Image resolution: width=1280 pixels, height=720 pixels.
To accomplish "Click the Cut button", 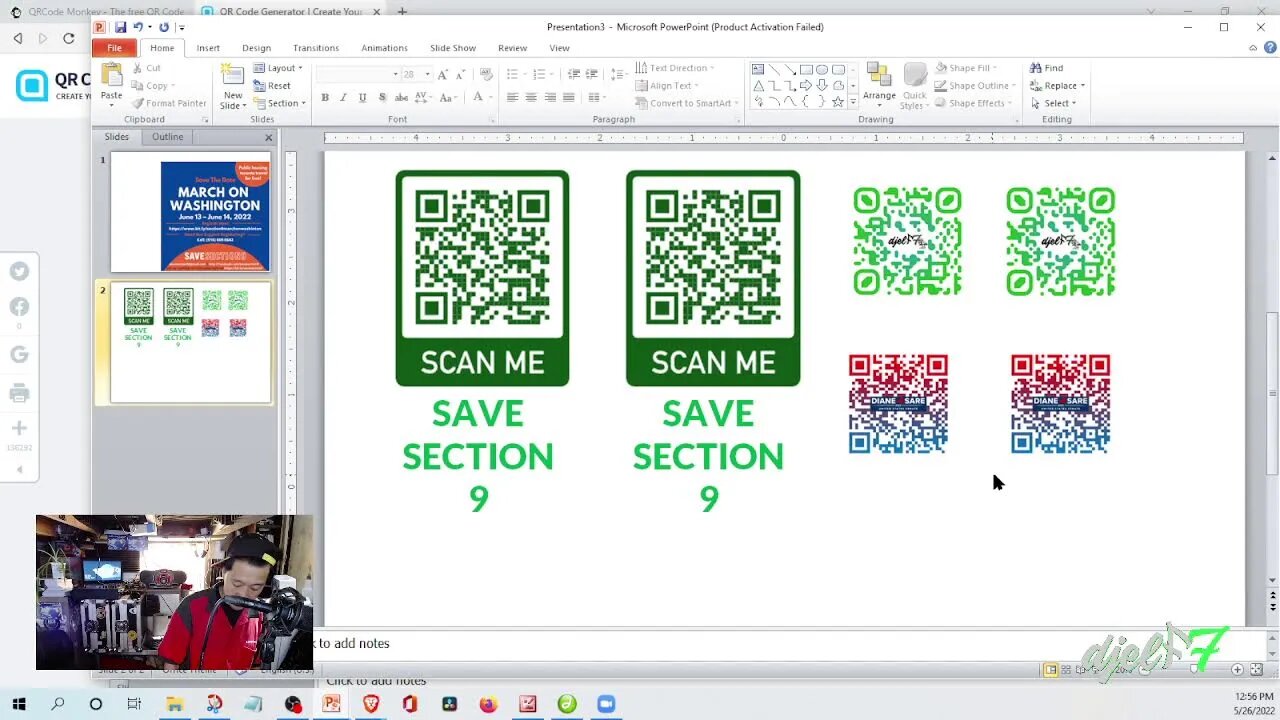I will [x=146, y=68].
